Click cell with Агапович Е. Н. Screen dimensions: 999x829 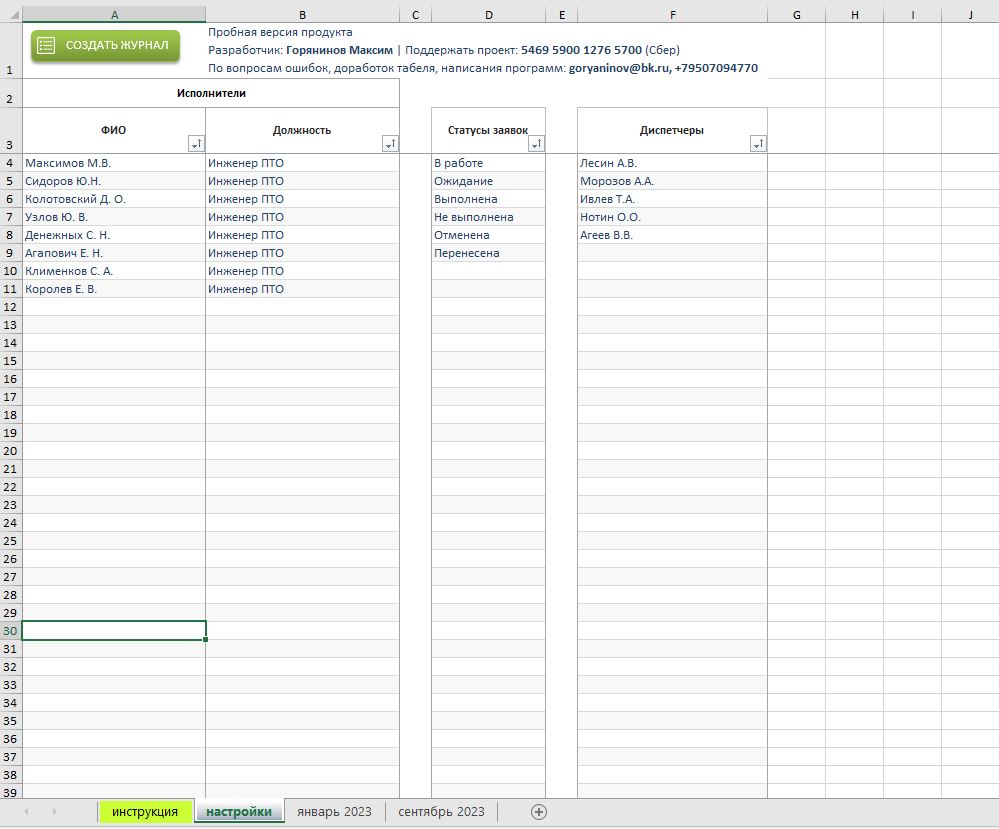(114, 253)
